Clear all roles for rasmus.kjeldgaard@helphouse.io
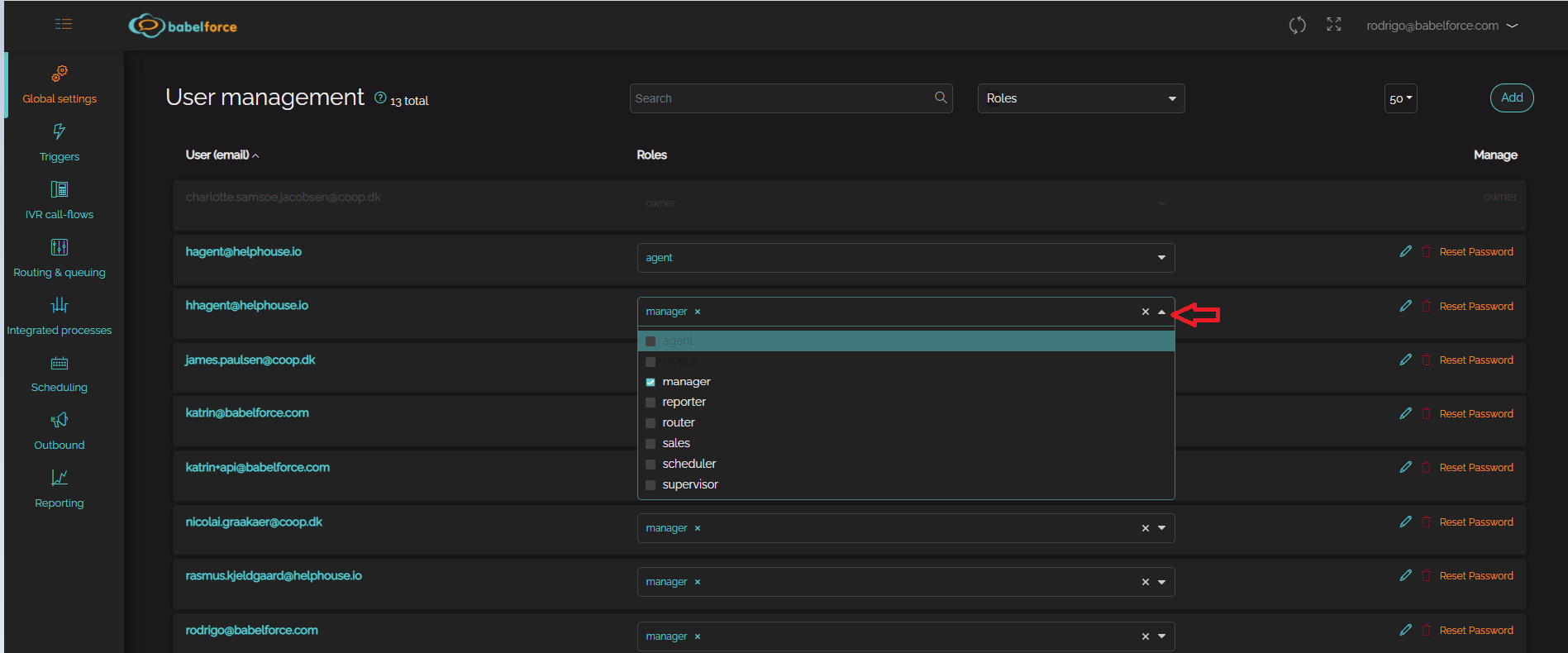Screen dimensions: 1568x653 1146,582
